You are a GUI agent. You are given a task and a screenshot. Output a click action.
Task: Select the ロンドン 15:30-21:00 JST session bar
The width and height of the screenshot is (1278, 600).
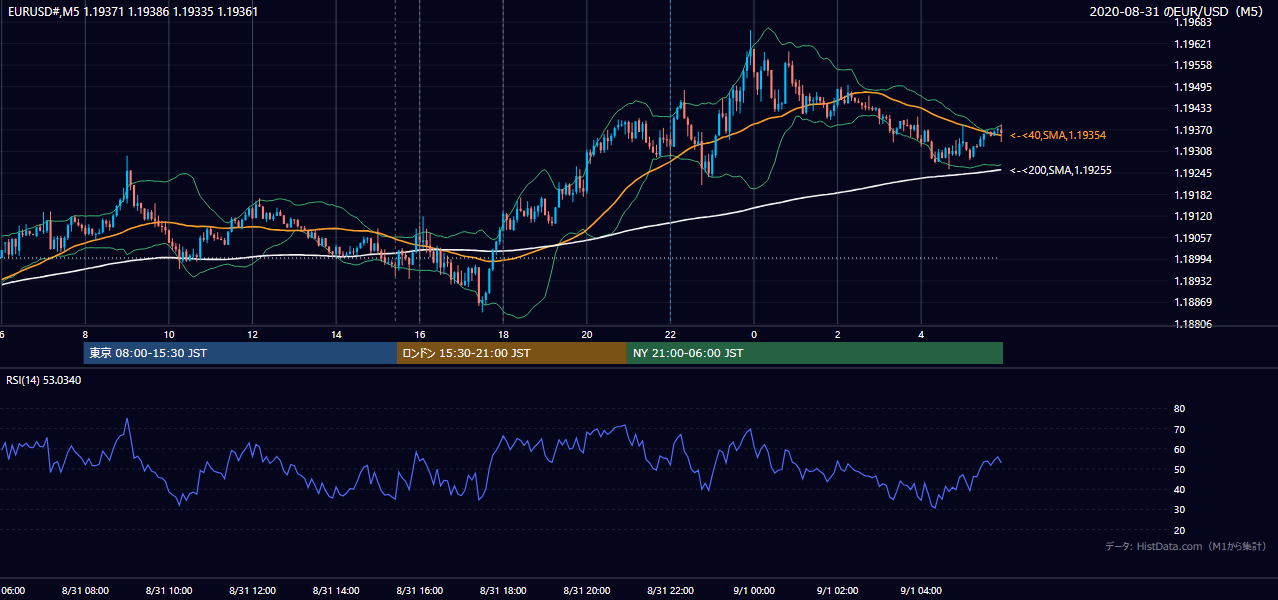[x=512, y=353]
